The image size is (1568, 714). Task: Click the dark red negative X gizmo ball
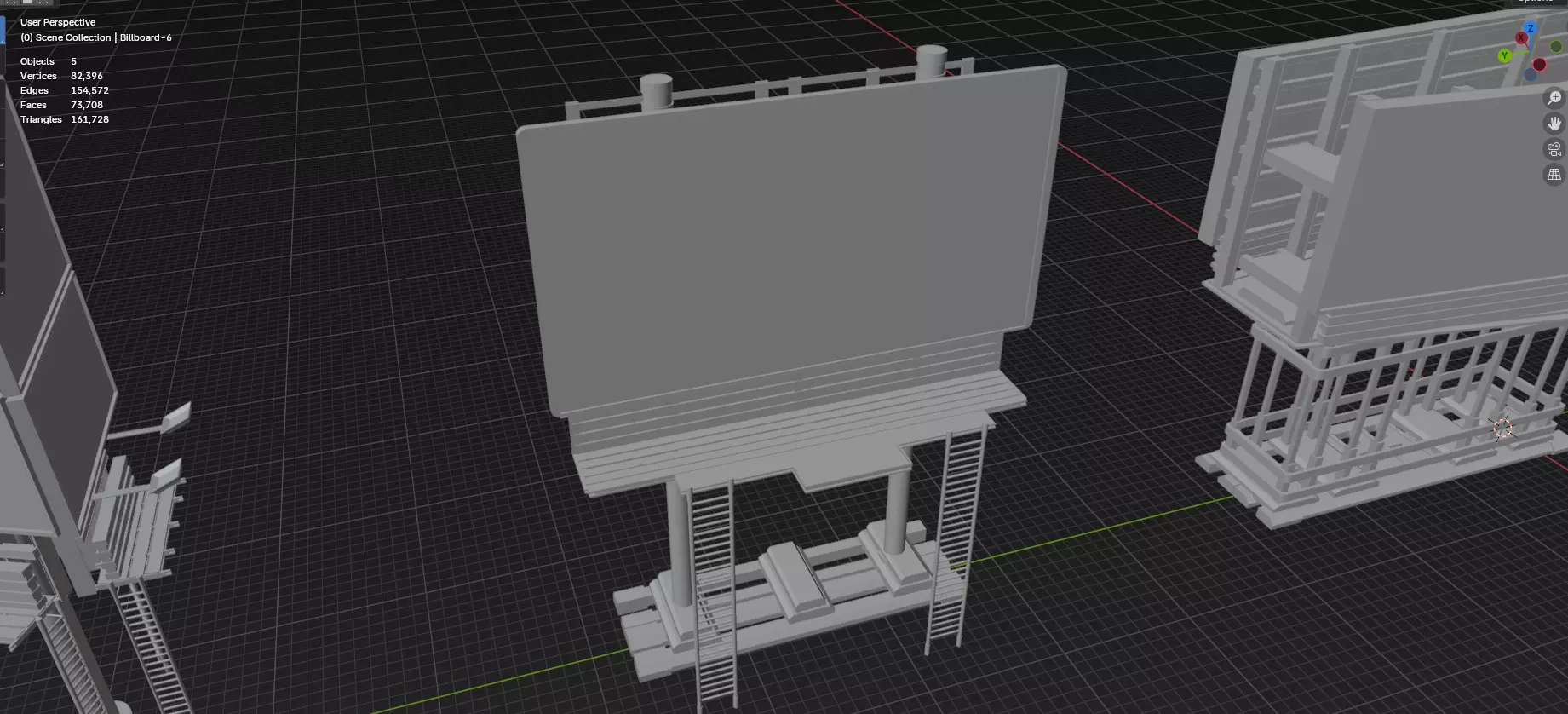coord(1539,64)
